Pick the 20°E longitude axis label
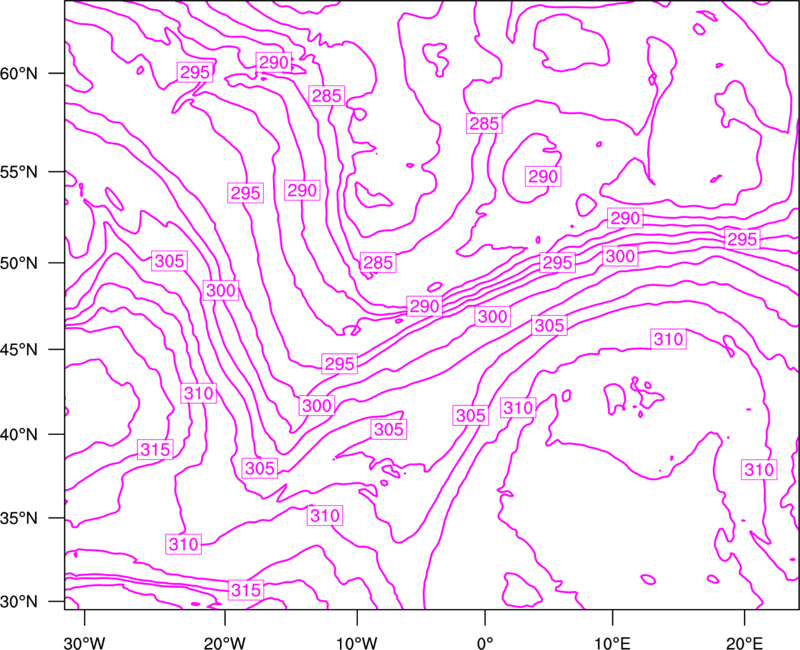800x650 pixels. coord(744,643)
